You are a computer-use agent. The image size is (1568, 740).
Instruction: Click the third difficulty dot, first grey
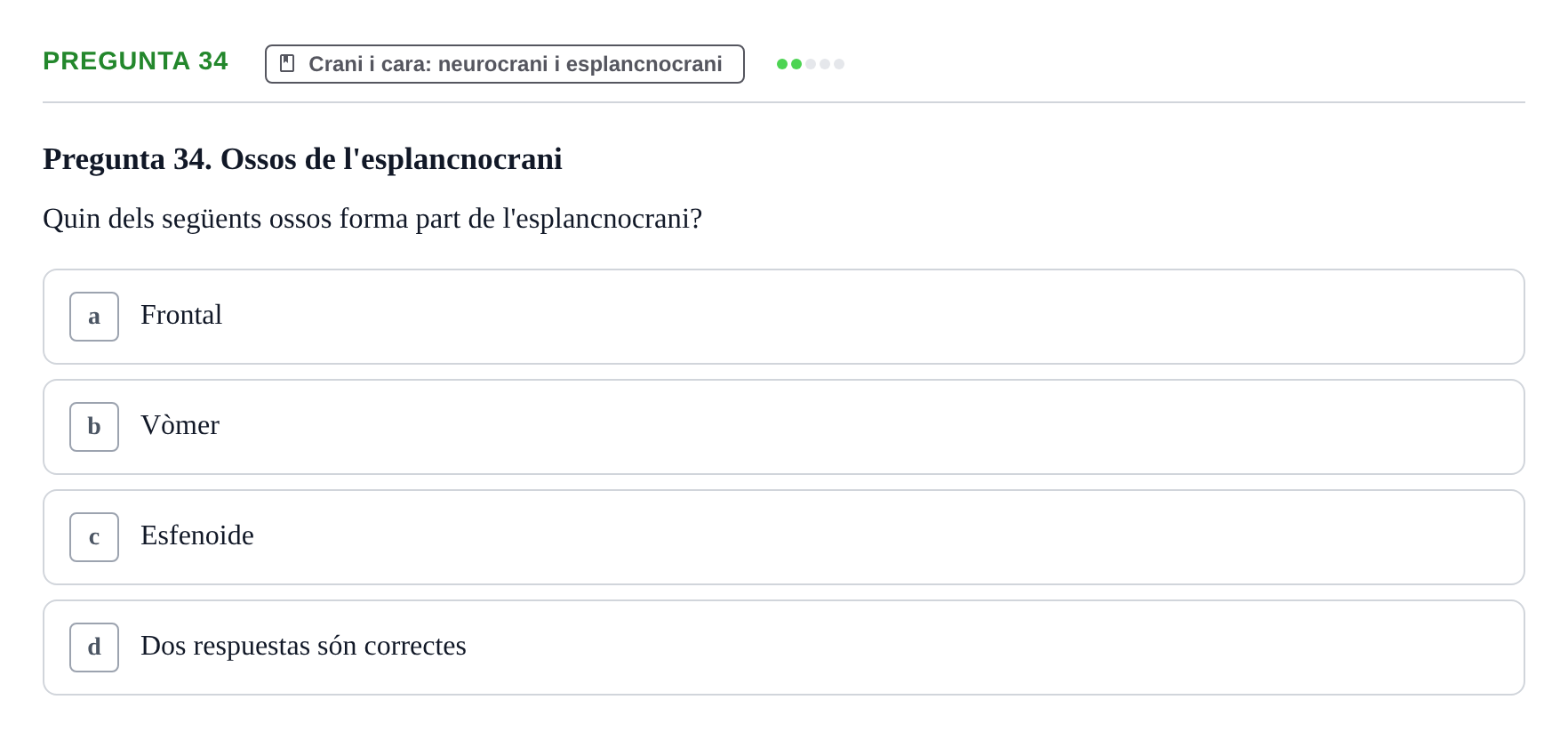click(x=811, y=64)
